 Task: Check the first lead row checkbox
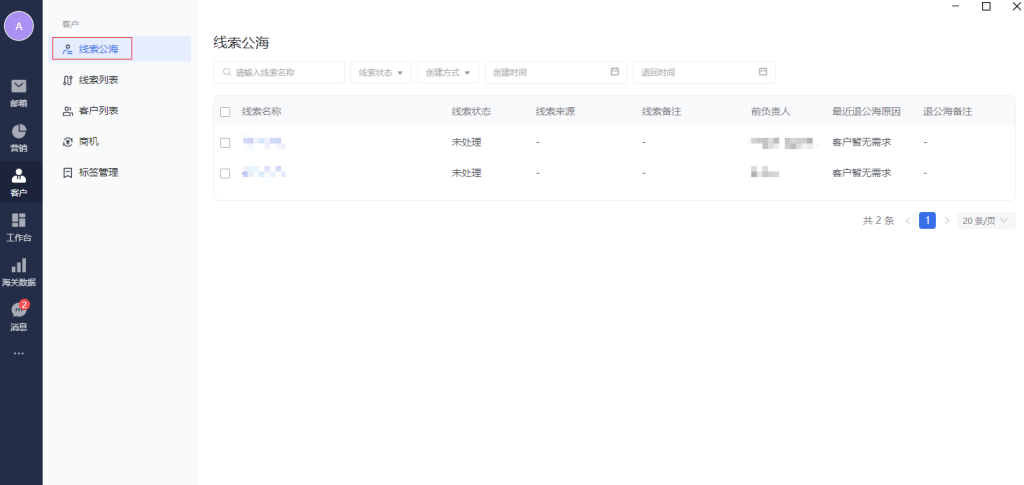point(225,143)
